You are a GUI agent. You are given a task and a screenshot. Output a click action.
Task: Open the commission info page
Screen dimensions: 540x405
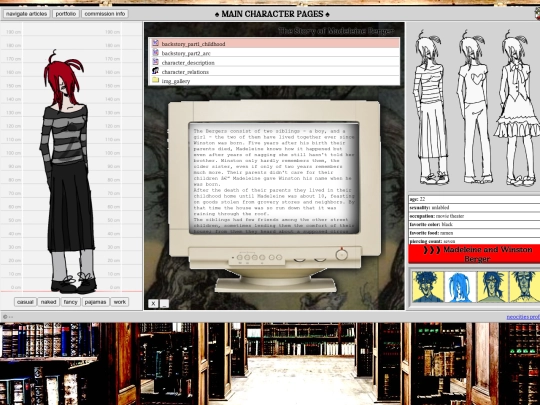[105, 14]
